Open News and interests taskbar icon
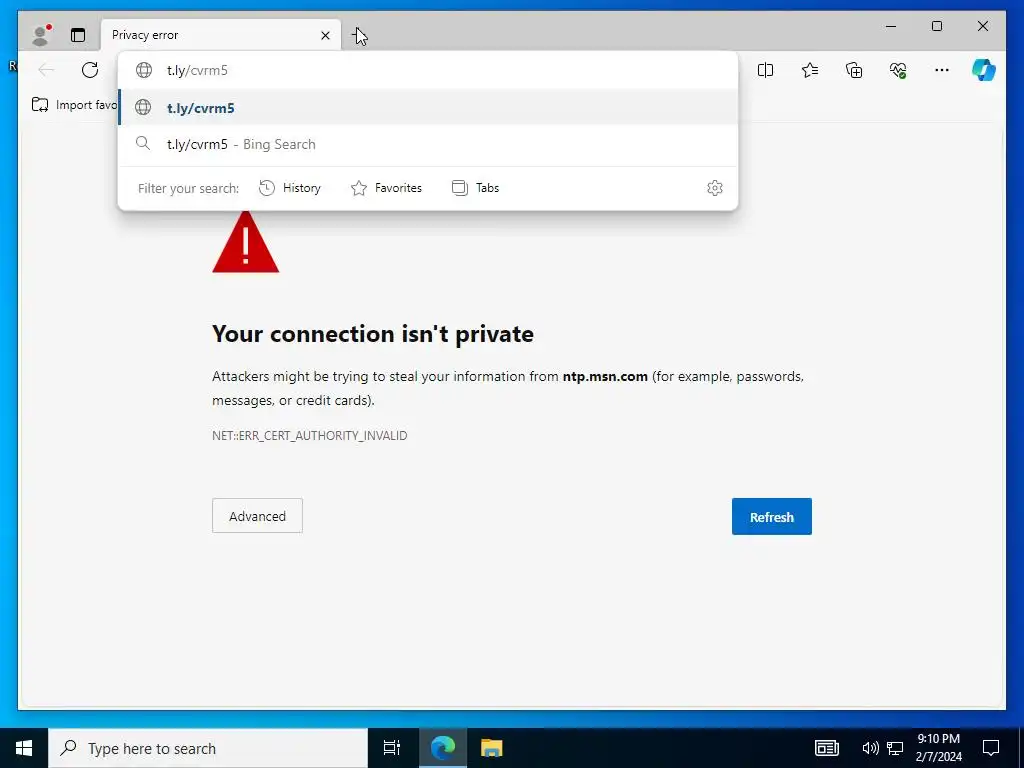This screenshot has width=1024, height=768. pos(826,748)
